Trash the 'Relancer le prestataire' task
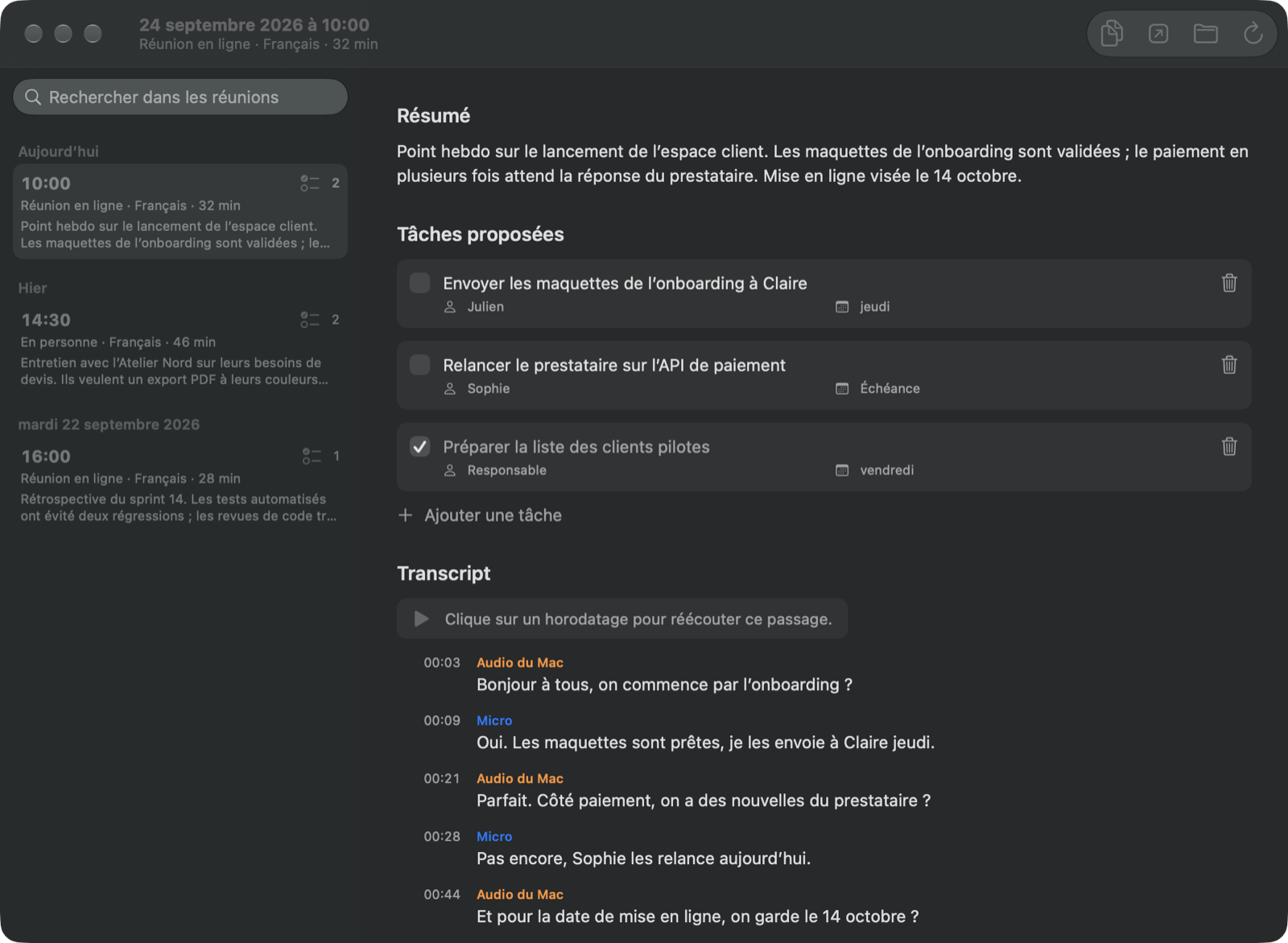The width and height of the screenshot is (1288, 943). click(x=1229, y=365)
